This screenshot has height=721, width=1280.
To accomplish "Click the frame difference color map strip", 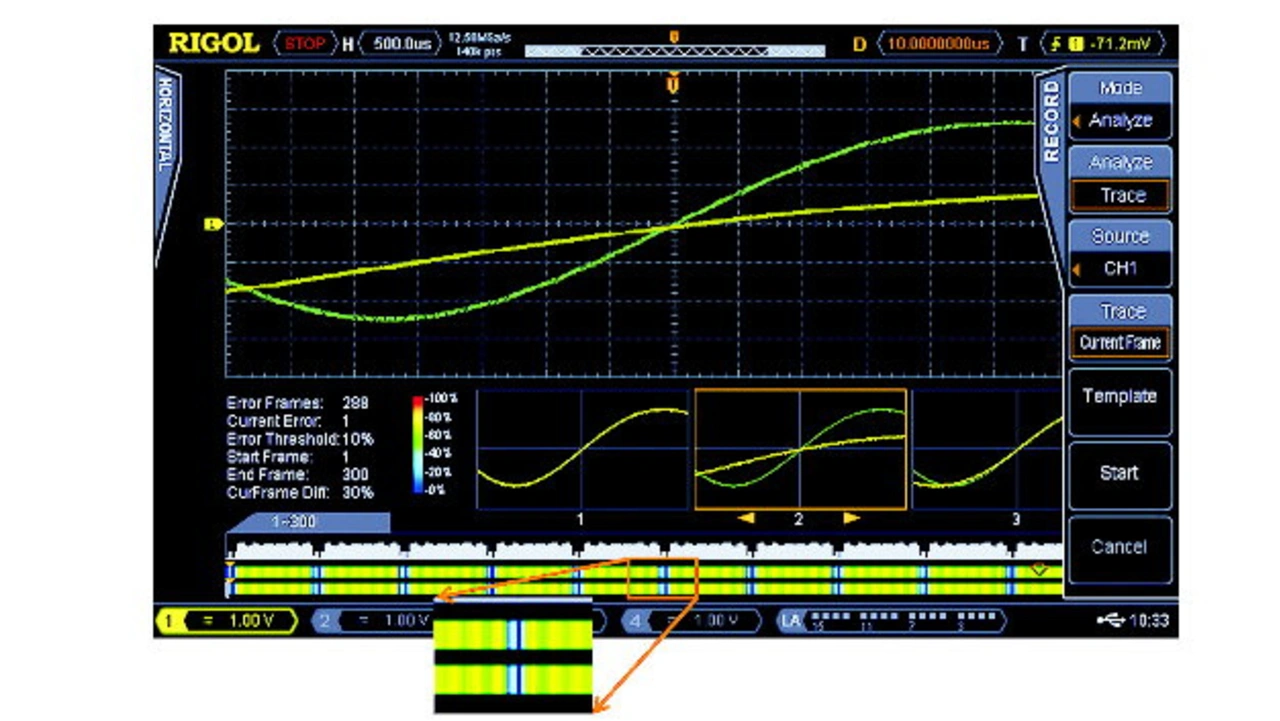I will click(644, 581).
